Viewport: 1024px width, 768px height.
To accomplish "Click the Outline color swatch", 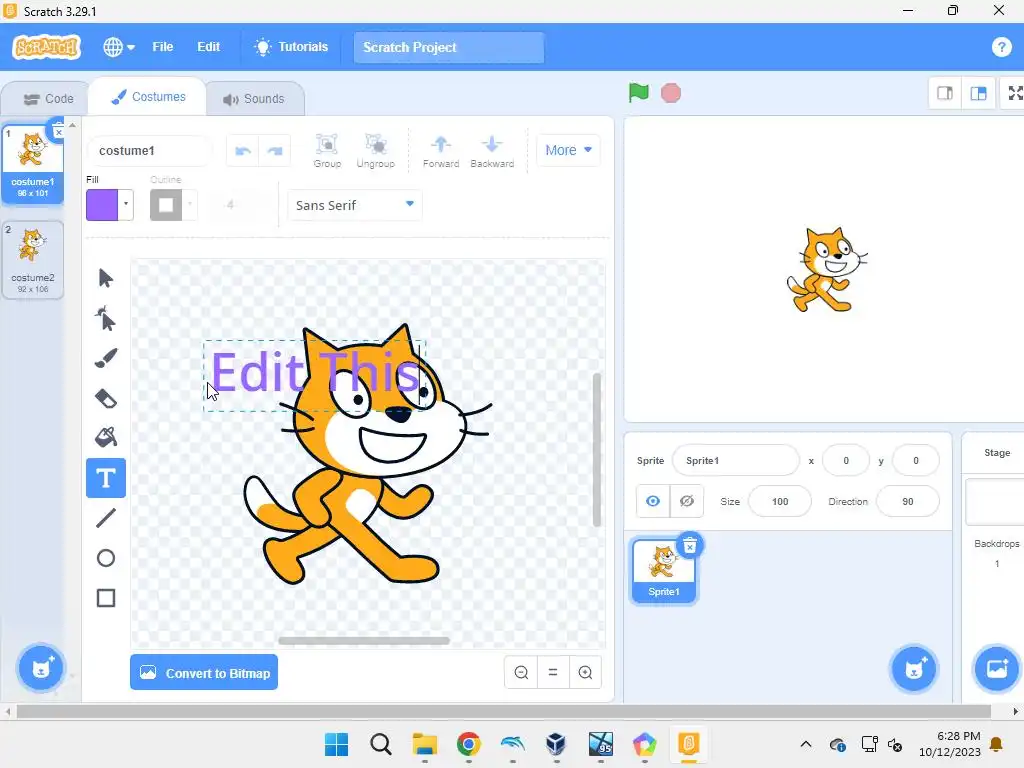I will coord(166,204).
